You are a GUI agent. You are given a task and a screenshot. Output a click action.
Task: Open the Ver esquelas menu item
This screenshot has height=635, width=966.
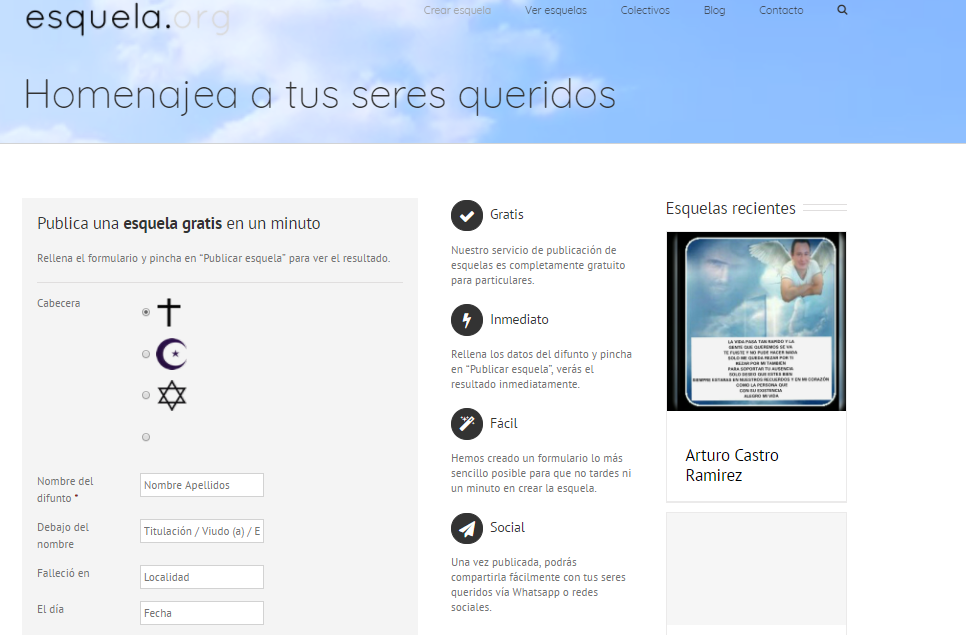(x=556, y=10)
